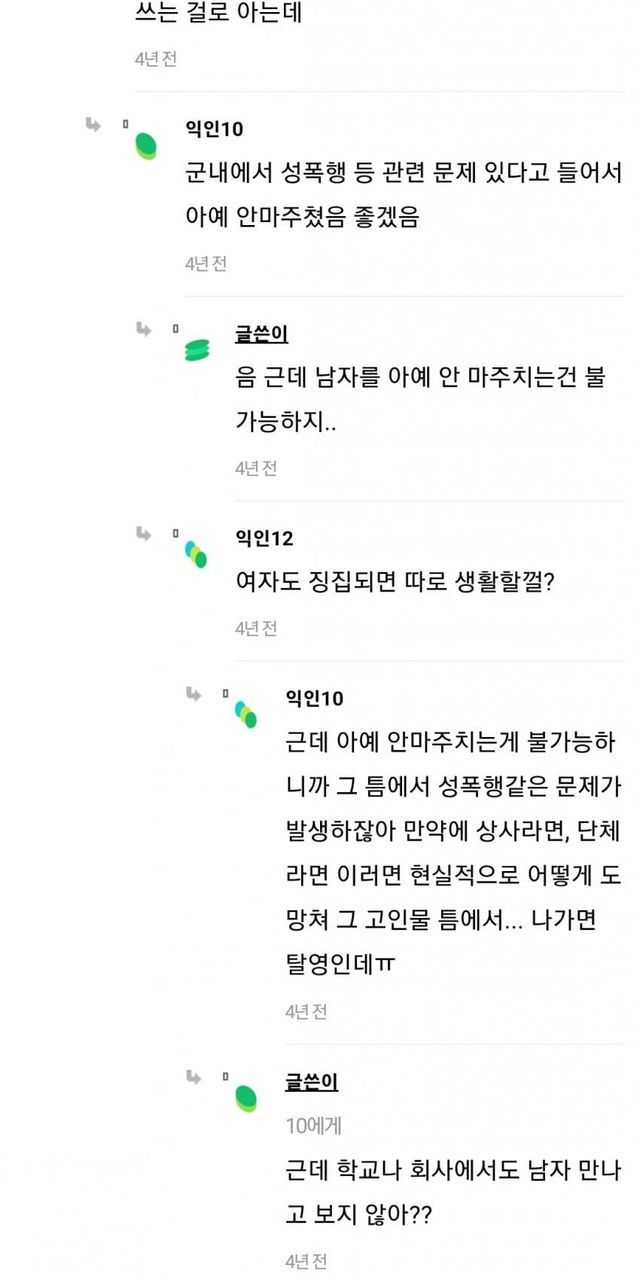Click the '10에게' mention

coord(313,1125)
